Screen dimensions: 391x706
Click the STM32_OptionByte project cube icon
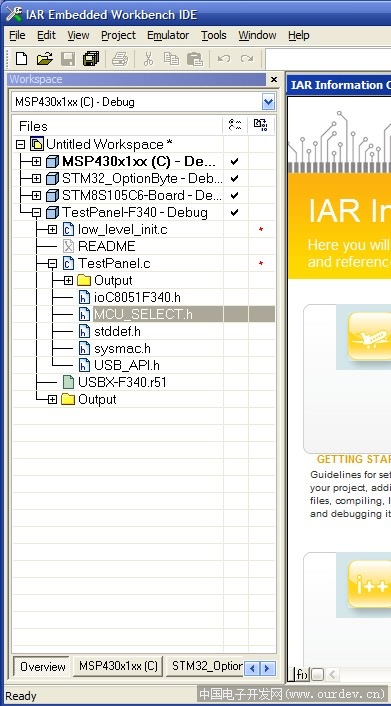[x=53, y=178]
